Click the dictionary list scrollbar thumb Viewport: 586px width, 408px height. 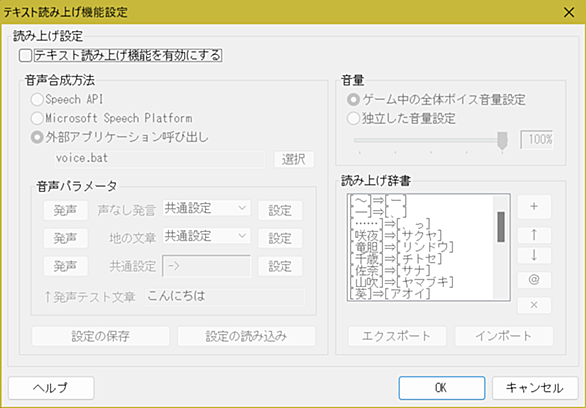tap(501, 227)
